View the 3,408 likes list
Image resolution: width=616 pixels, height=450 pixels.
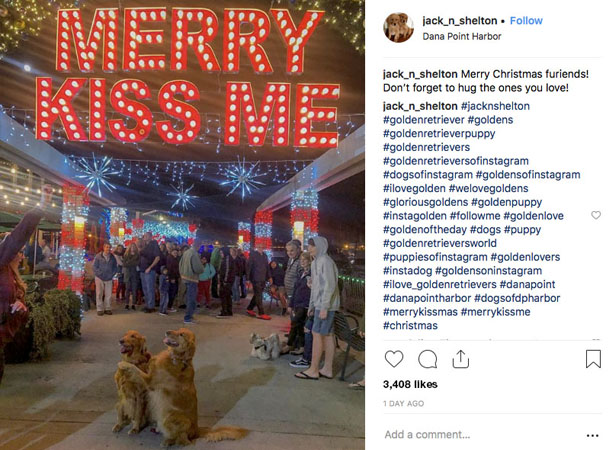(410, 384)
